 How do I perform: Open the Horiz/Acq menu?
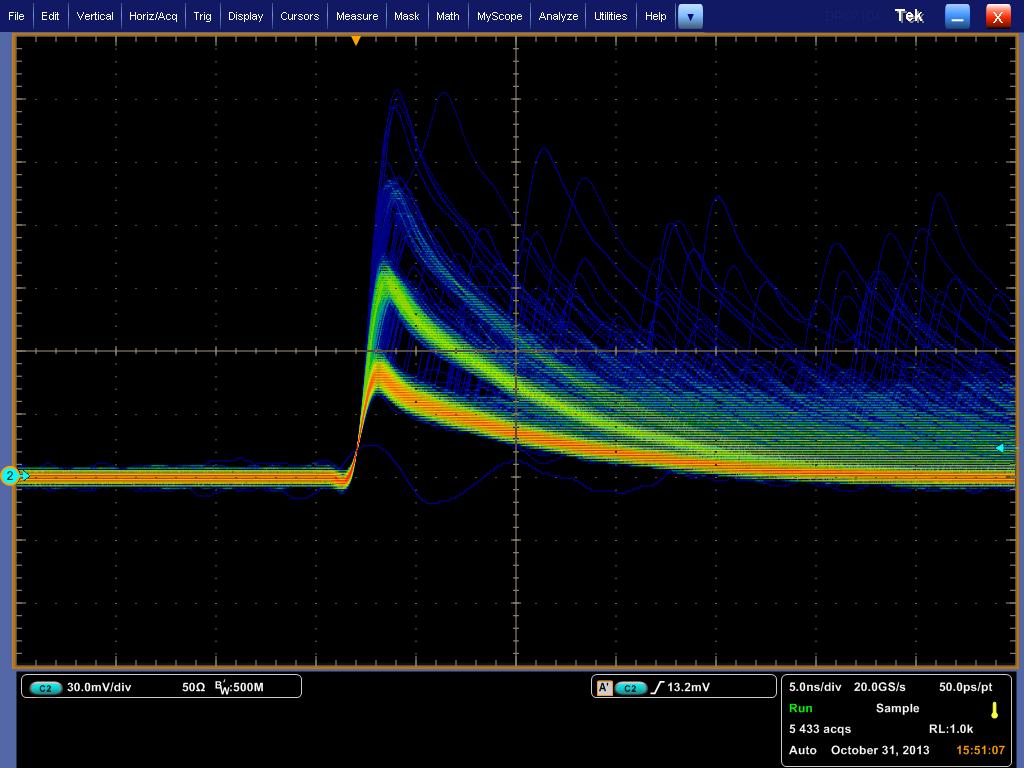point(153,16)
